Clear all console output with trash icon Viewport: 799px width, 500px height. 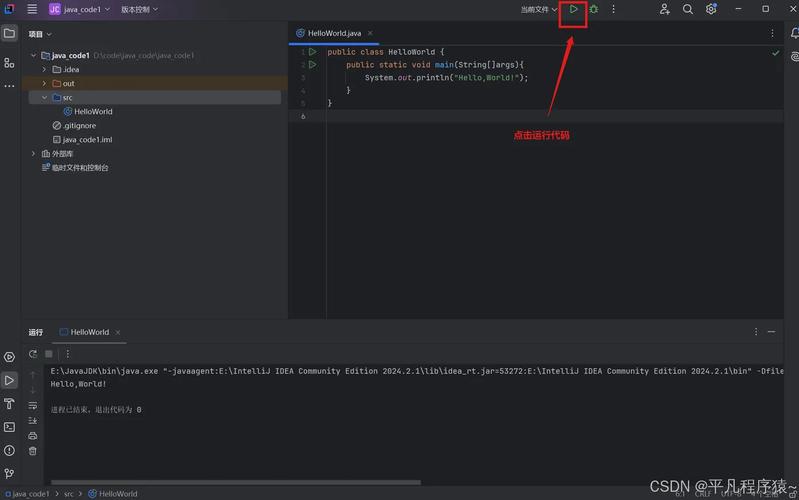click(33, 451)
